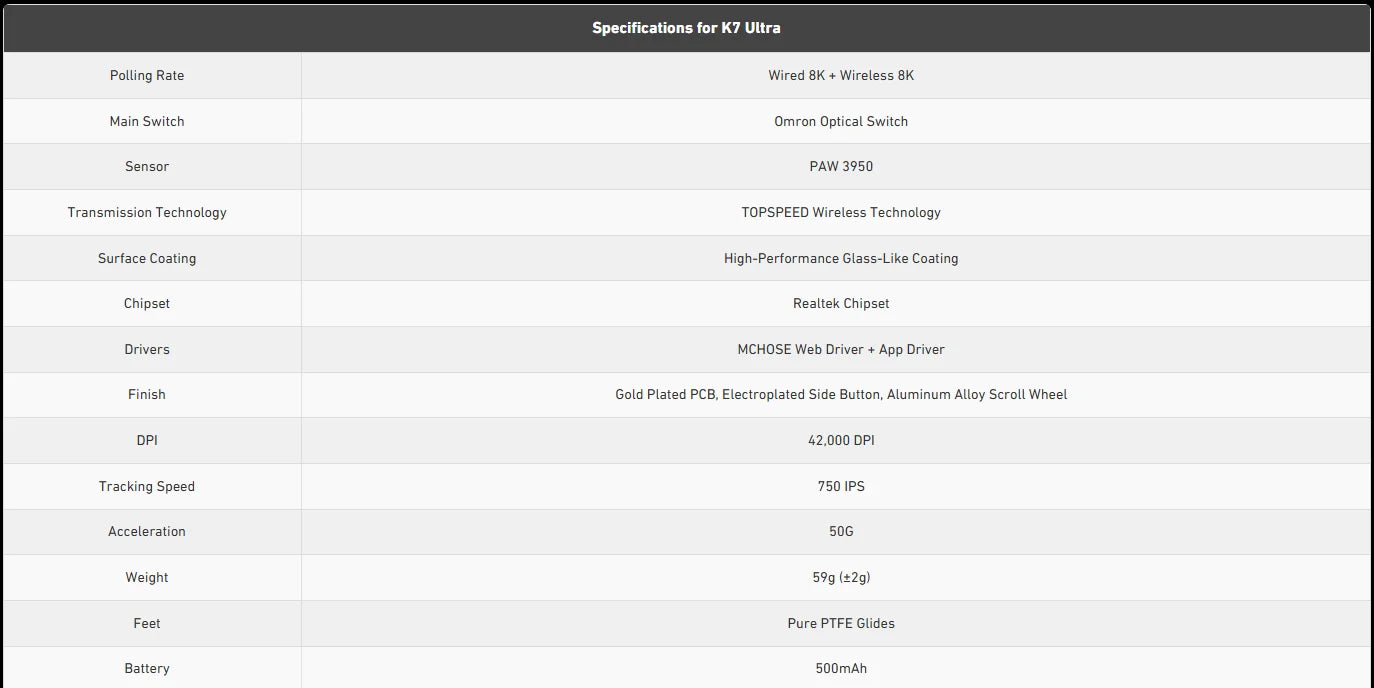This screenshot has height=688, width=1374.
Task: Click the Tracking Speed row label
Action: (147, 486)
